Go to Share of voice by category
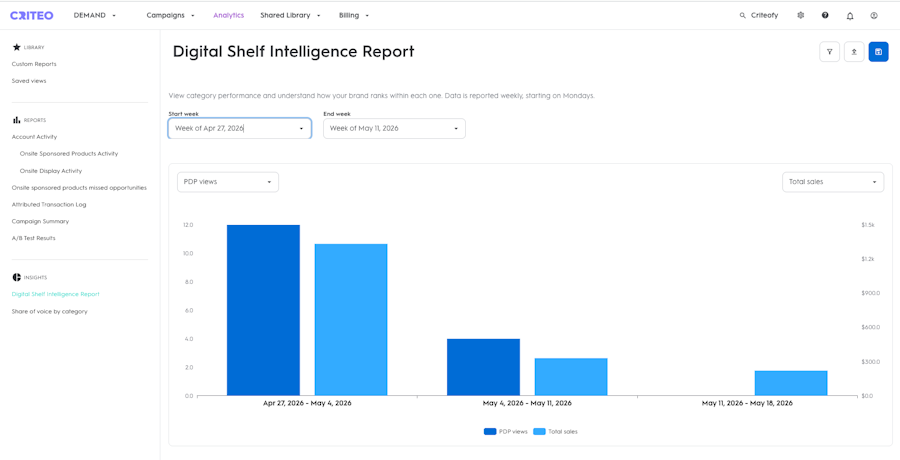 point(49,311)
